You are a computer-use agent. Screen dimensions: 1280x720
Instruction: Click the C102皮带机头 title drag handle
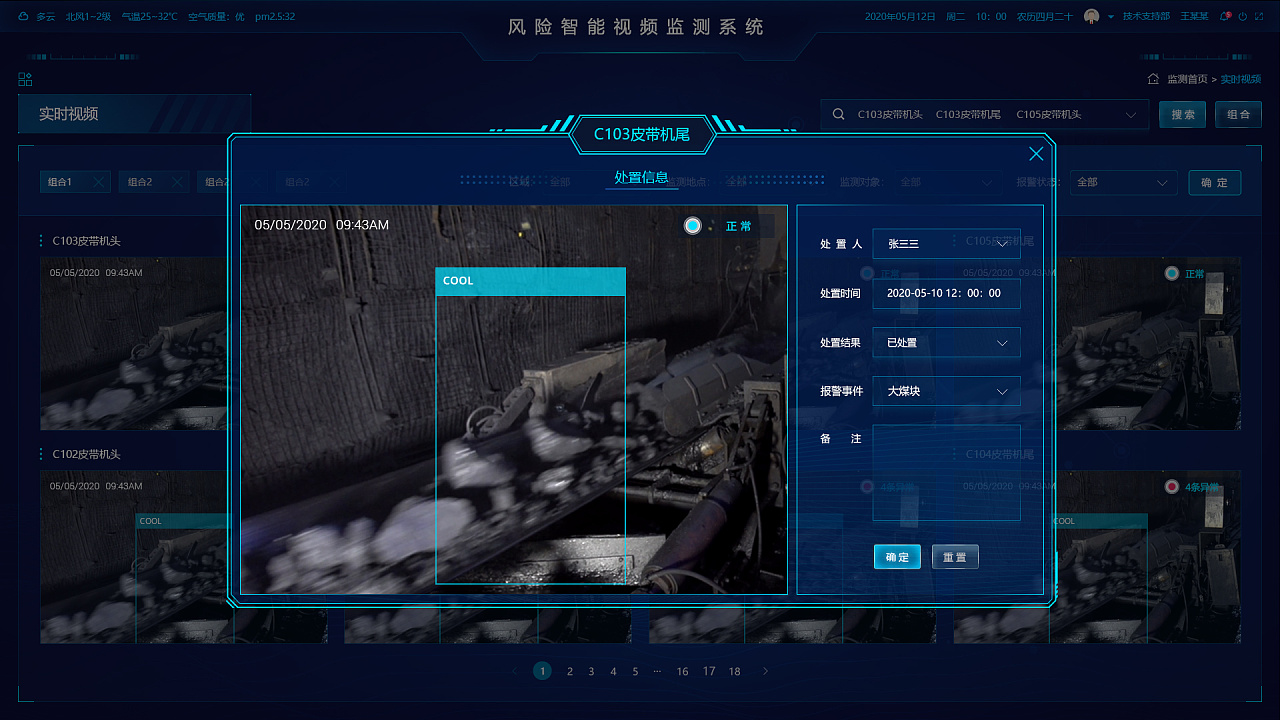click(41, 454)
